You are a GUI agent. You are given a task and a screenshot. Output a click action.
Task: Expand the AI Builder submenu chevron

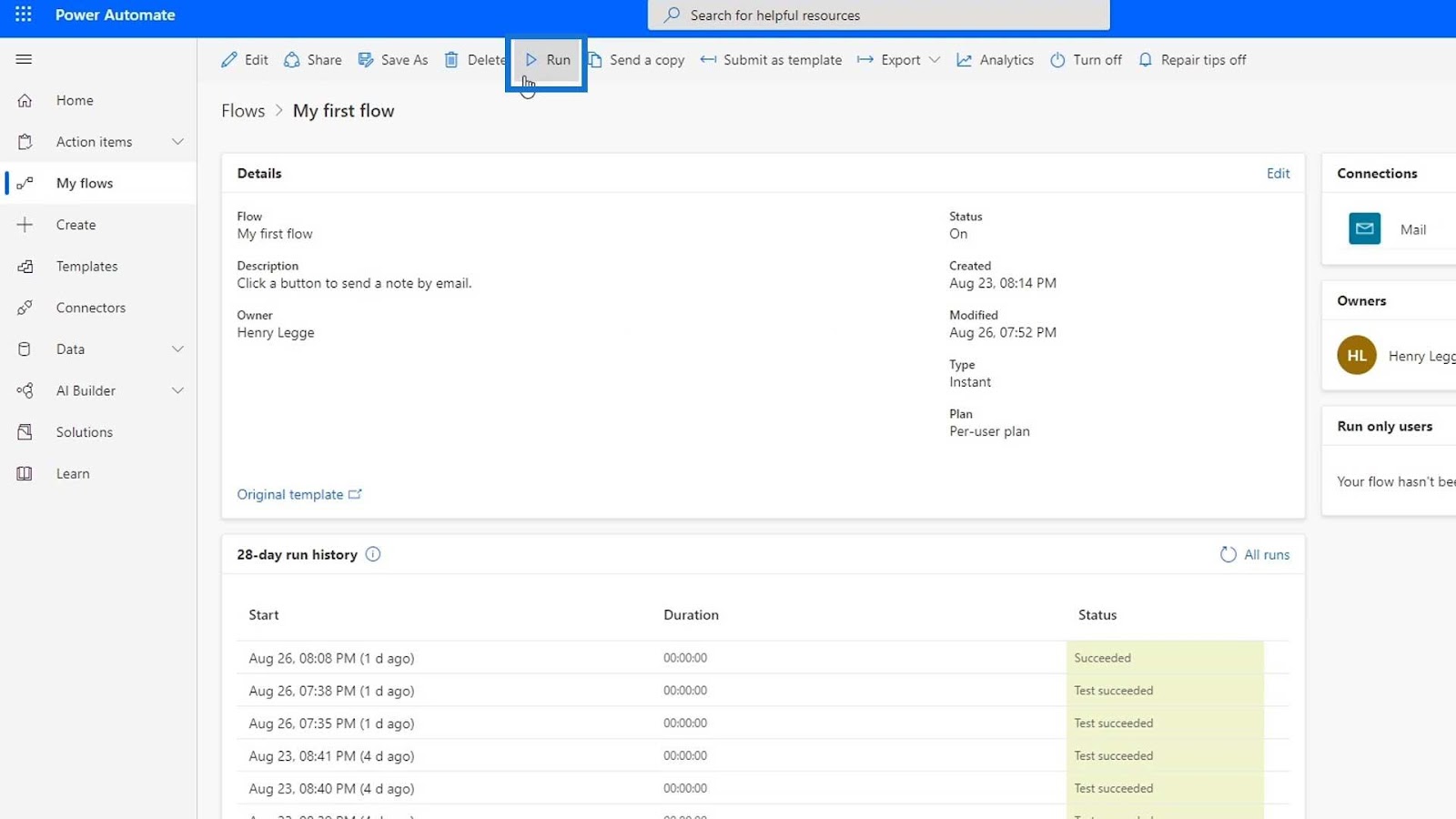pyautogui.click(x=178, y=390)
